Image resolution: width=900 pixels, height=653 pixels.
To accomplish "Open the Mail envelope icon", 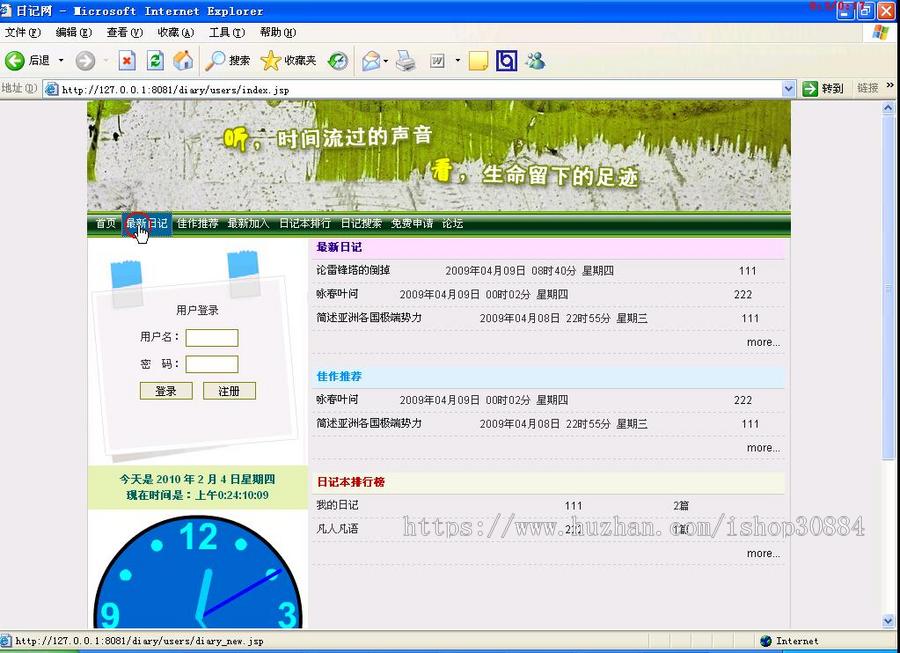I will pos(368,62).
